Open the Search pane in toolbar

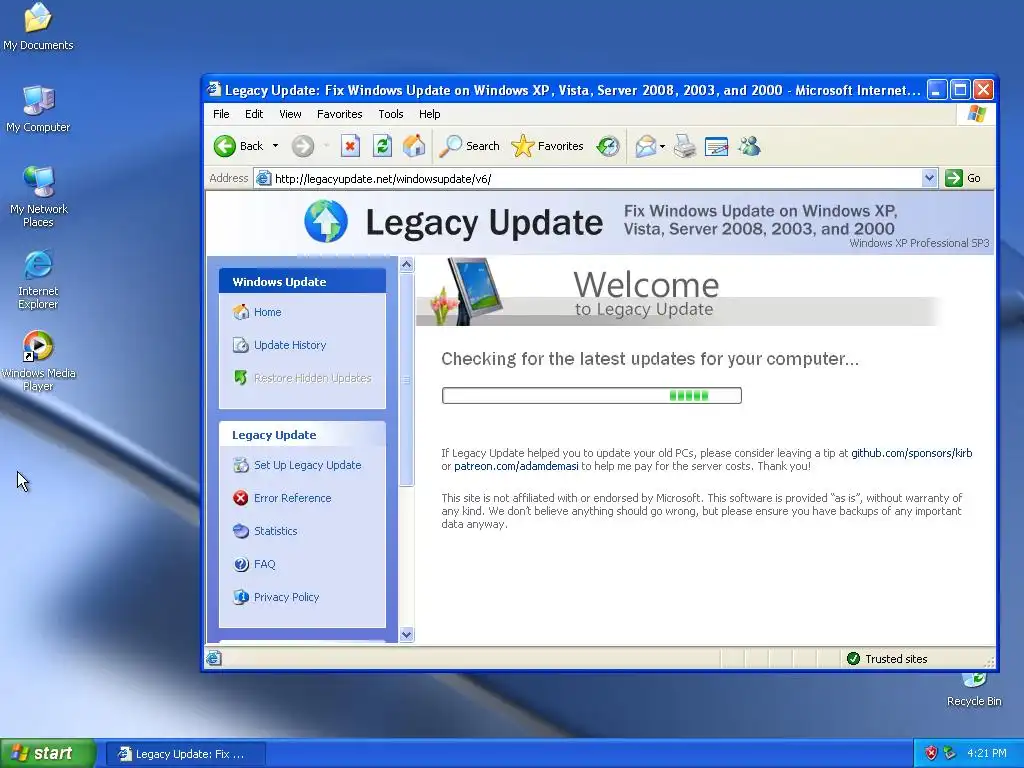(x=469, y=146)
